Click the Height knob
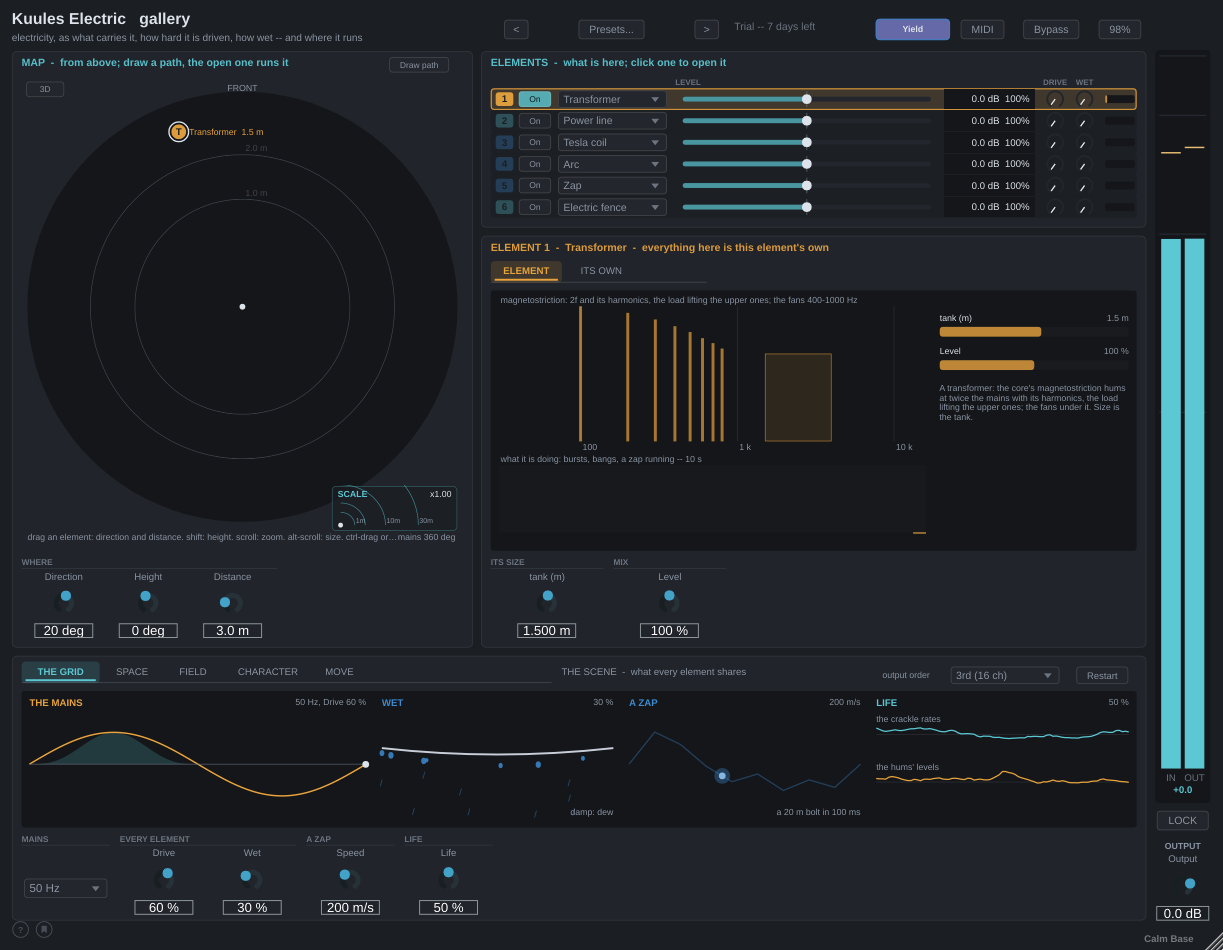The height and width of the screenshot is (950, 1223). click(148, 601)
